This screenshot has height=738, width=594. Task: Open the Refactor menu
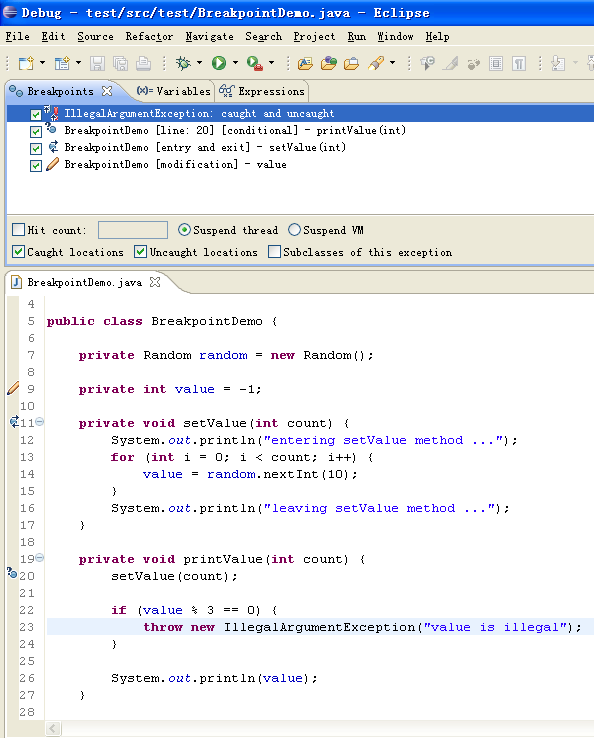pyautogui.click(x=149, y=37)
